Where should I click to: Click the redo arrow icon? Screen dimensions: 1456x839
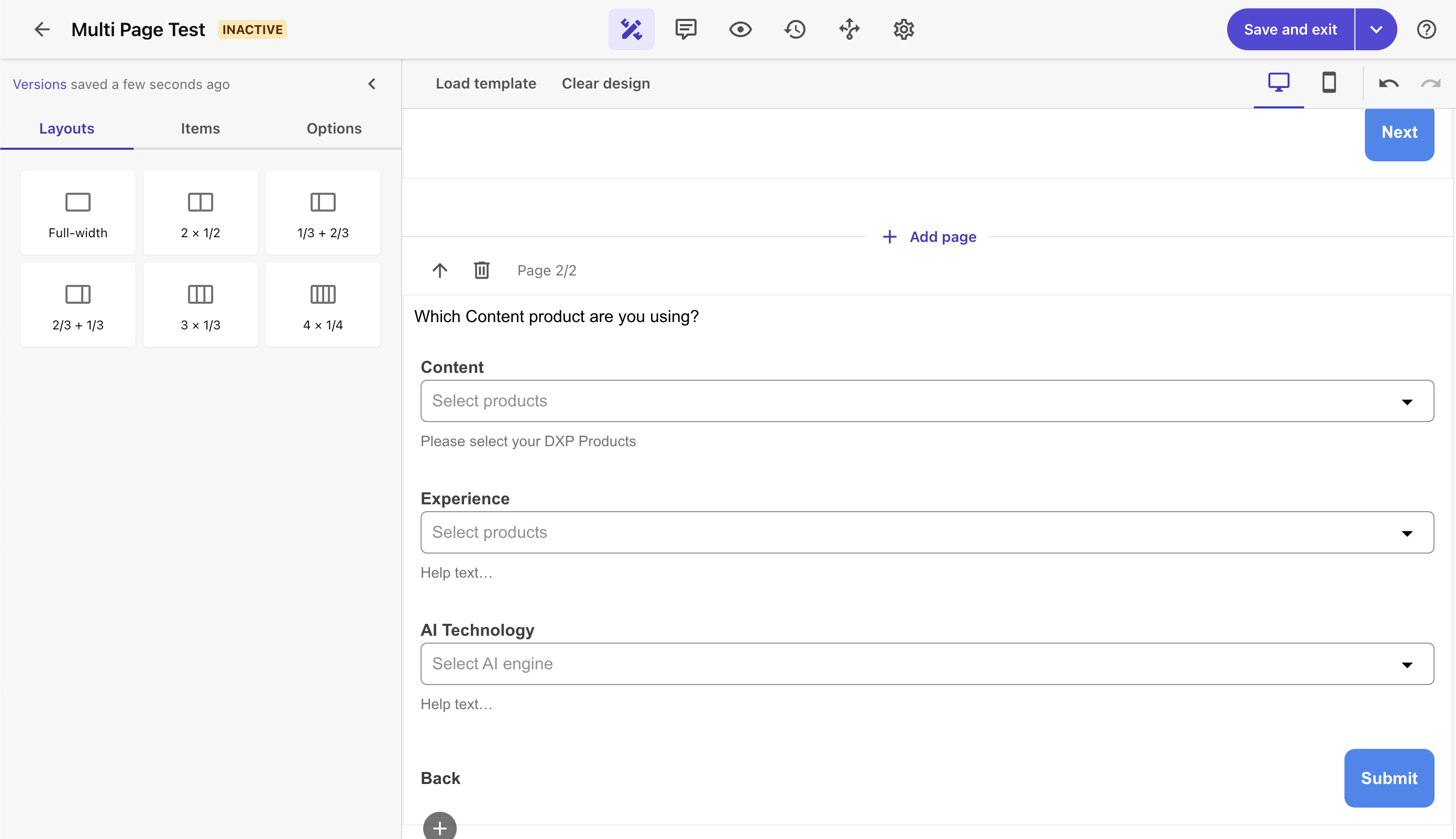(1431, 83)
